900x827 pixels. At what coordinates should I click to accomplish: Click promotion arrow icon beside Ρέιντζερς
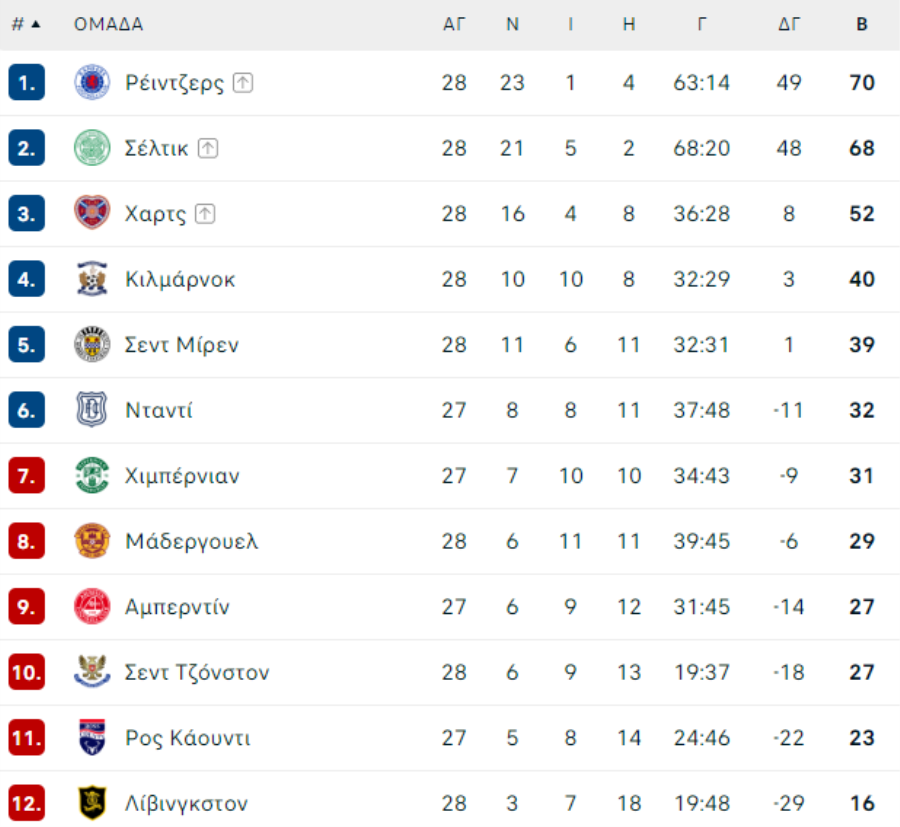click(x=243, y=83)
